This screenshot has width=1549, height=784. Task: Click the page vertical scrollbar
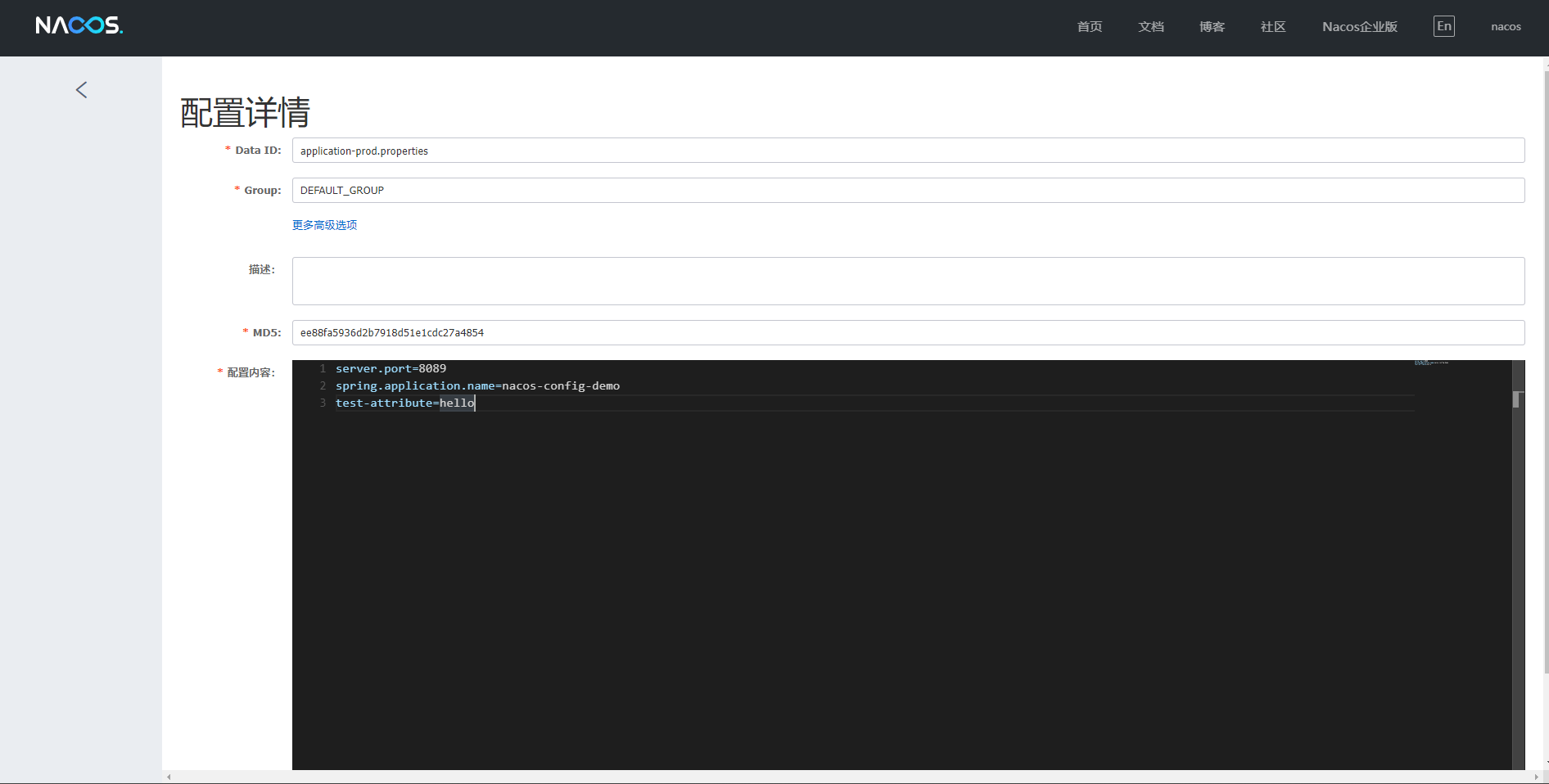coord(1546,372)
